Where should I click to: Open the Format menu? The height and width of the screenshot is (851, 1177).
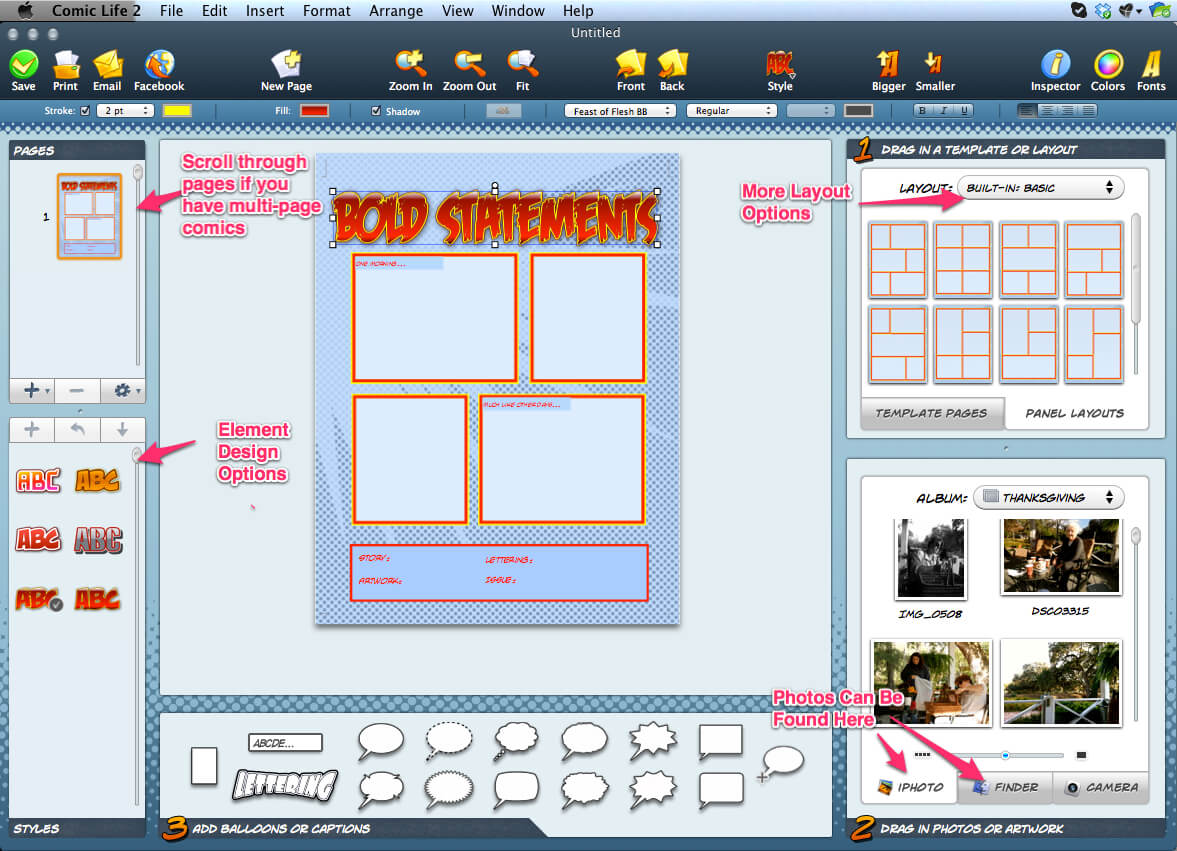(327, 11)
